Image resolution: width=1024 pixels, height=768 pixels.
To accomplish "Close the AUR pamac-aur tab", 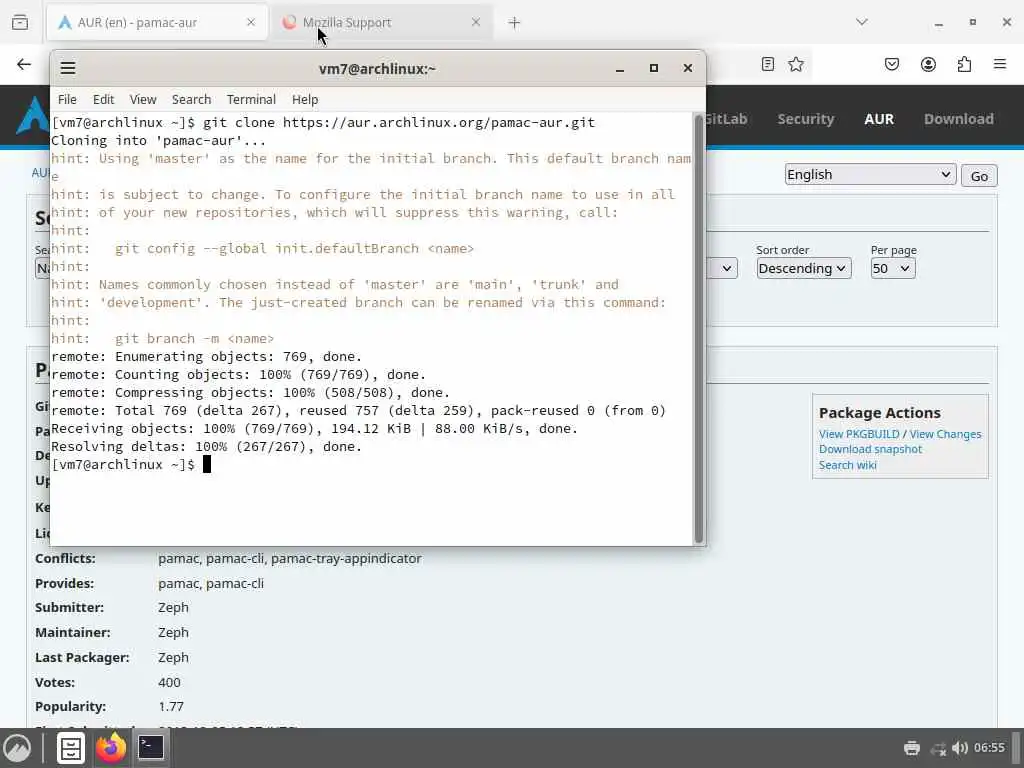I will click(251, 22).
